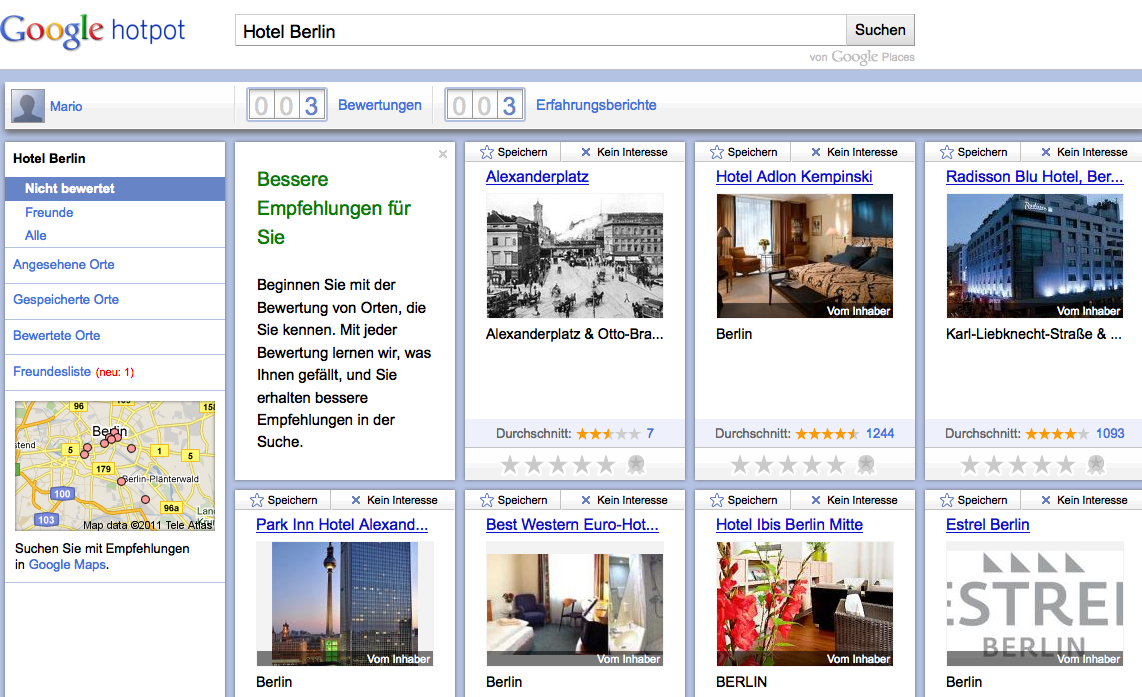Click the best-ever badge icon for Alexanderplatz
Screen dimensions: 1142x697
636,465
